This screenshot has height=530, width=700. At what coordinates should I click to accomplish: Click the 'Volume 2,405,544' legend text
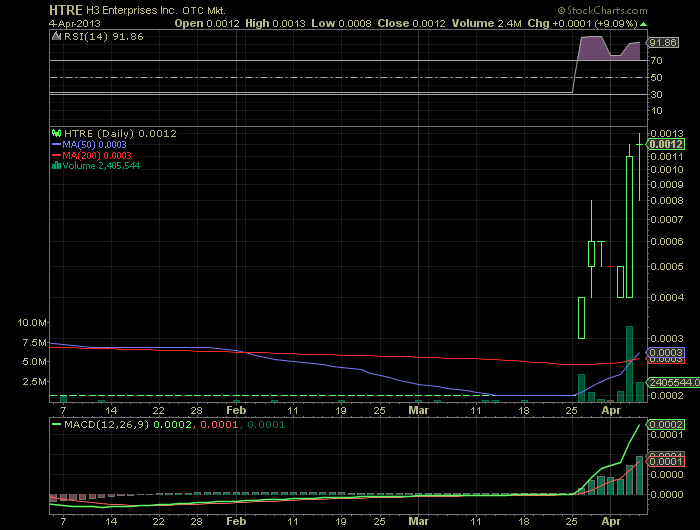pos(101,166)
